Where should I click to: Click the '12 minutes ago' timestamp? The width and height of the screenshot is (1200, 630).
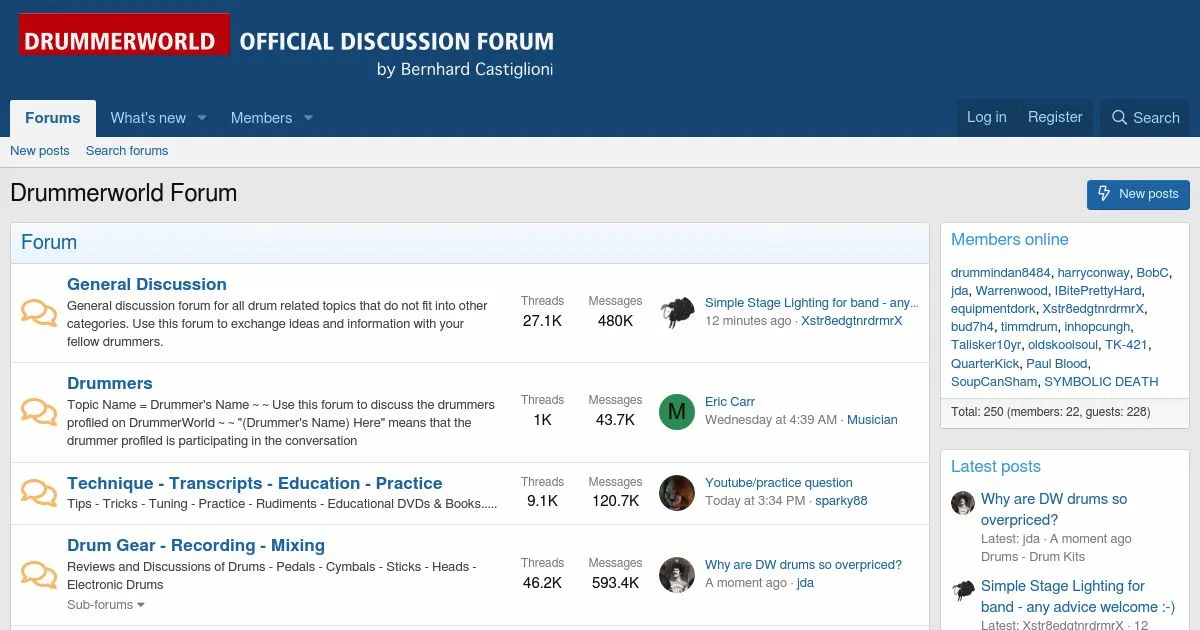point(748,321)
